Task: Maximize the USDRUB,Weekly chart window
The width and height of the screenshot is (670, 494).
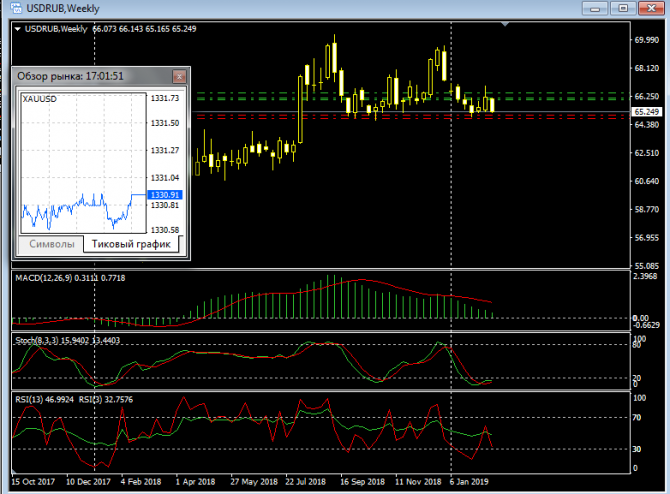Action: point(623,8)
